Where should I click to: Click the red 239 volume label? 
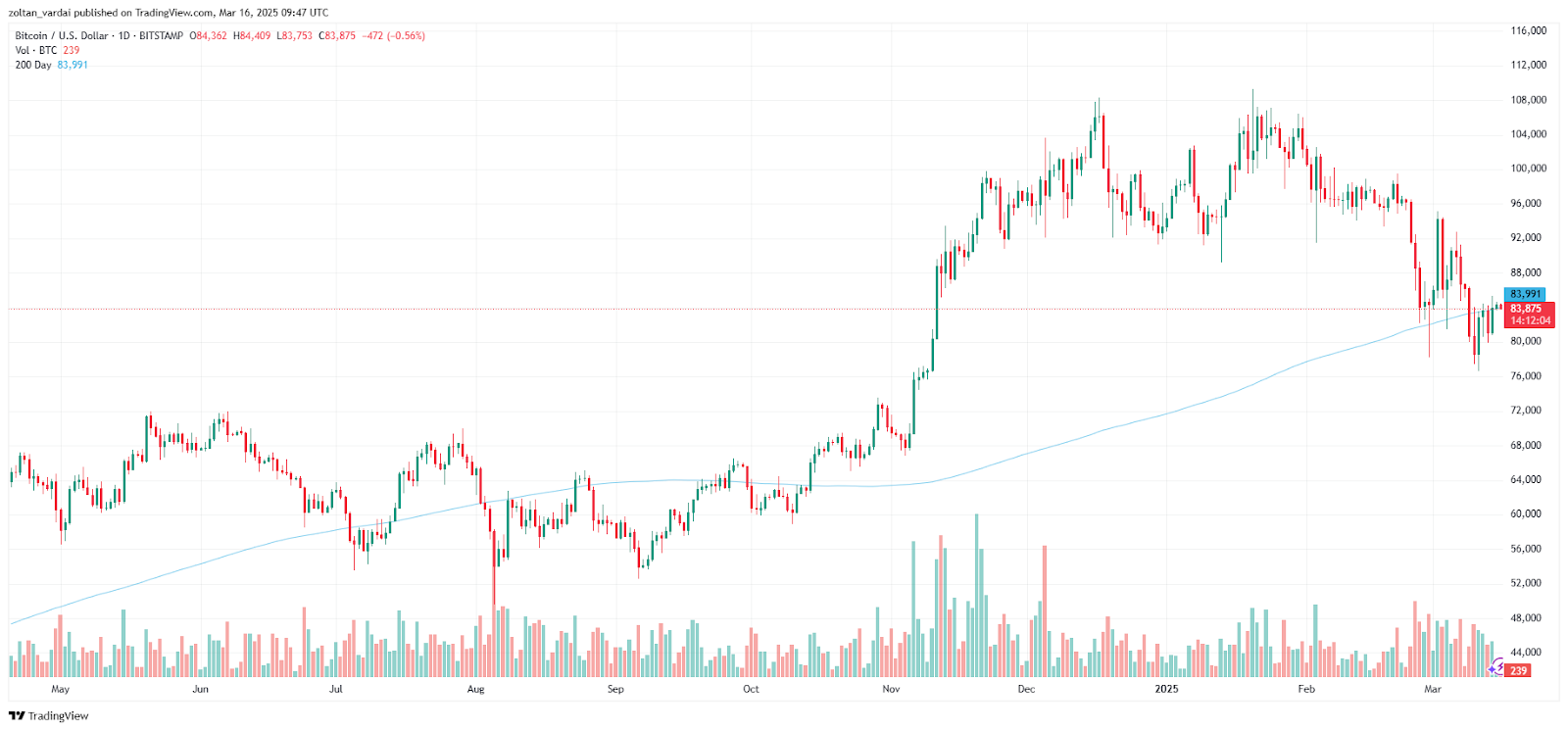point(1518,671)
